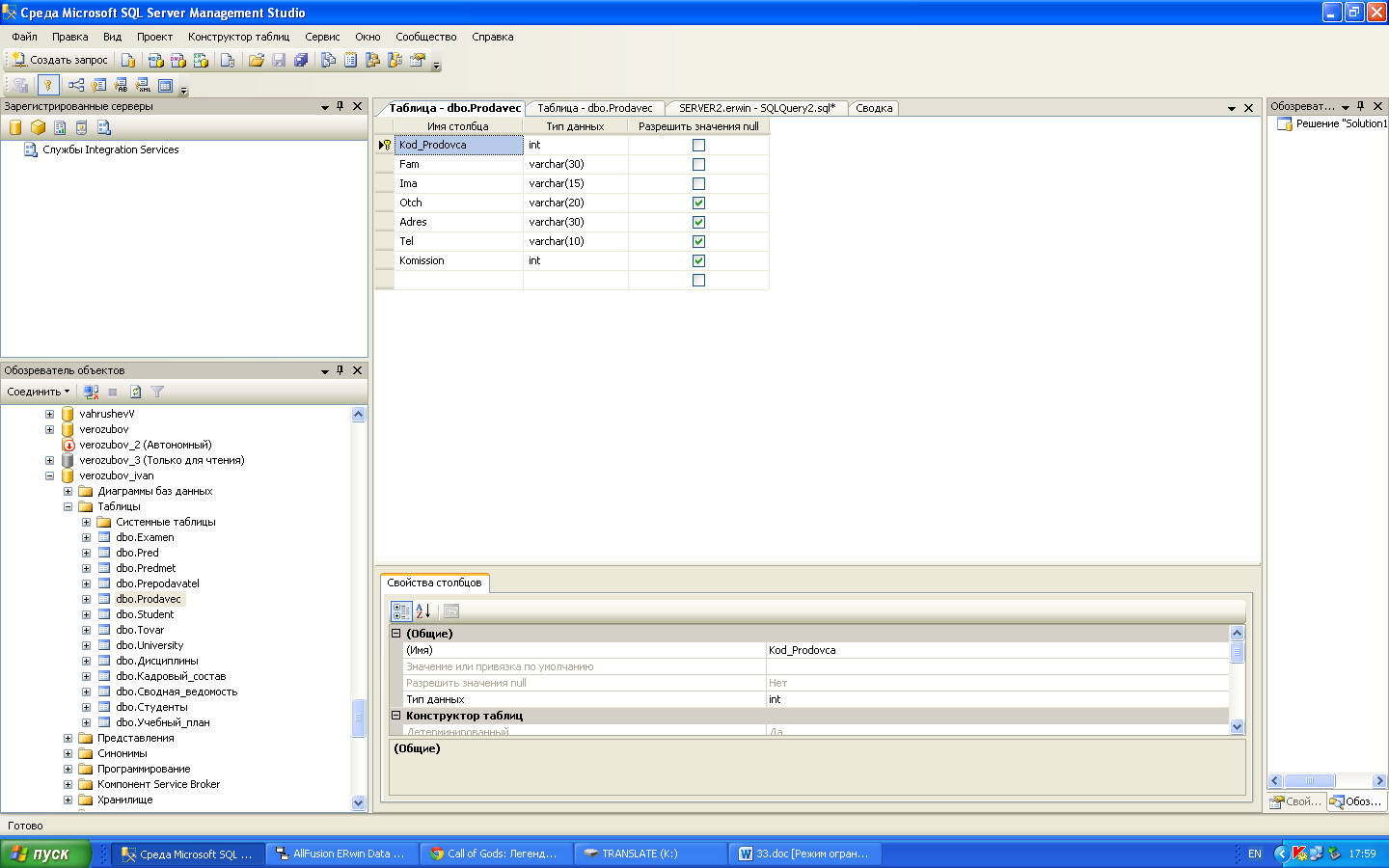This screenshot has width=1389, height=868.
Task: Click Disconnect icon in Object Explorer toolbar
Action: (92, 392)
